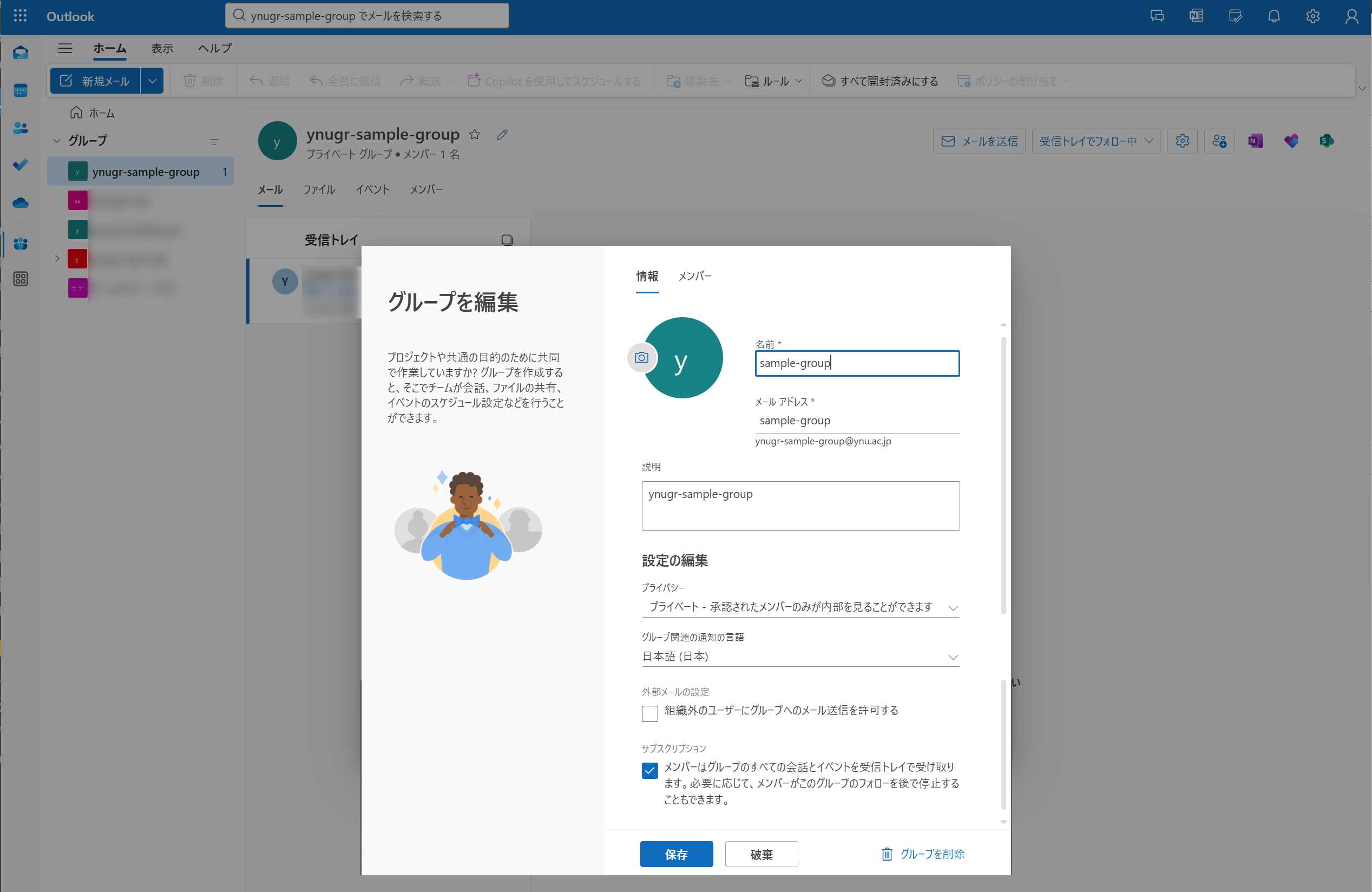Screen dimensions: 1372x892
Task: Click the グループを削除 link
Action: 923,854
